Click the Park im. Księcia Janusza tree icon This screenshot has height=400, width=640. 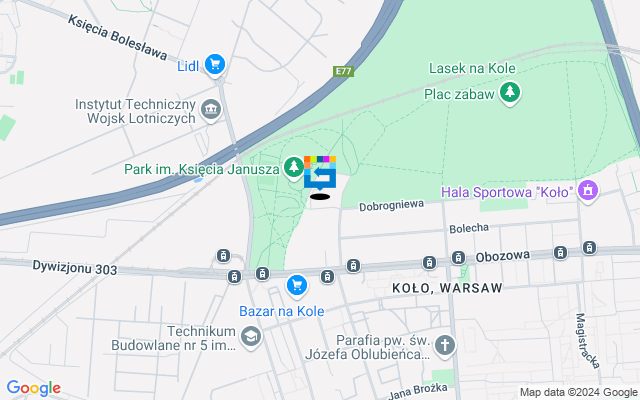[293, 167]
